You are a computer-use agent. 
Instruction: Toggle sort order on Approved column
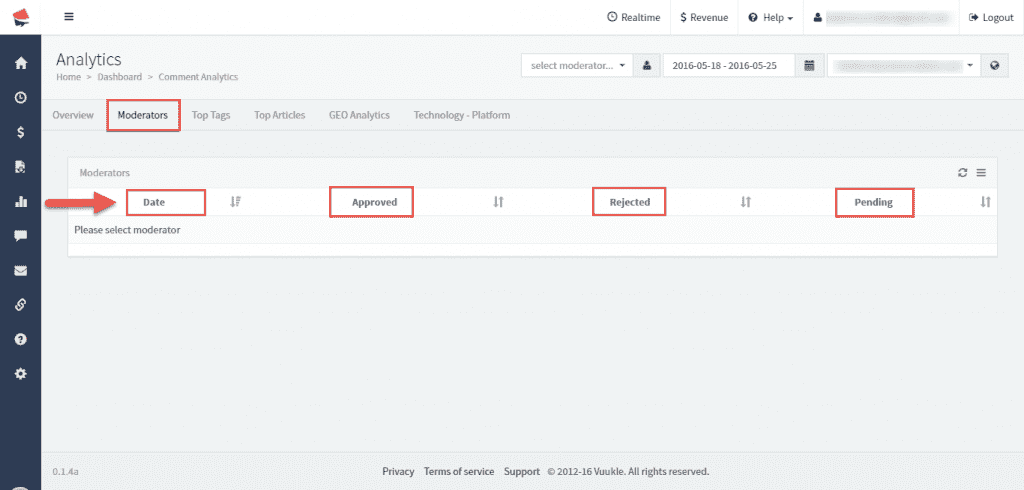498,202
